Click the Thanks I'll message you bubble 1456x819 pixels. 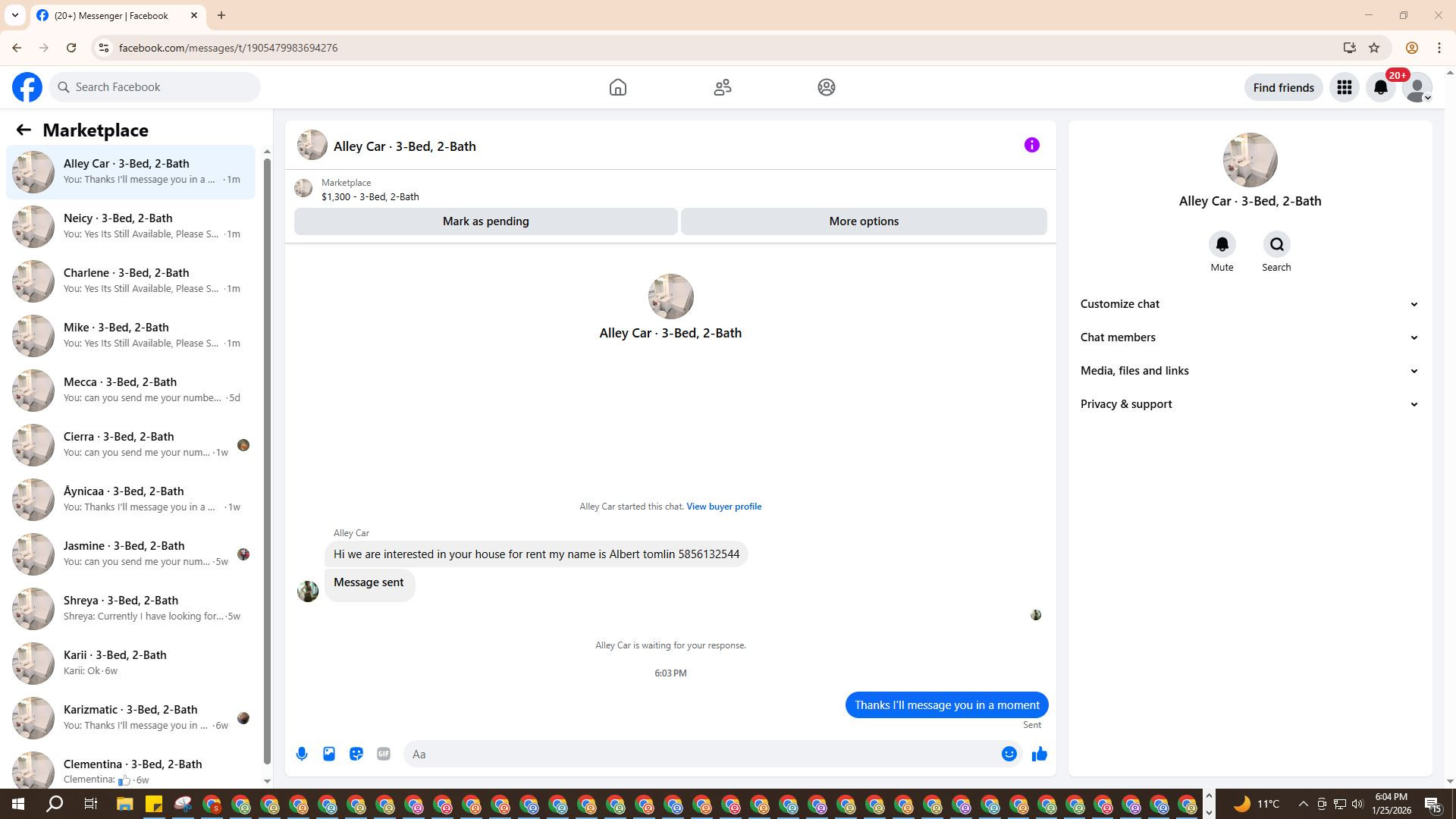click(947, 705)
